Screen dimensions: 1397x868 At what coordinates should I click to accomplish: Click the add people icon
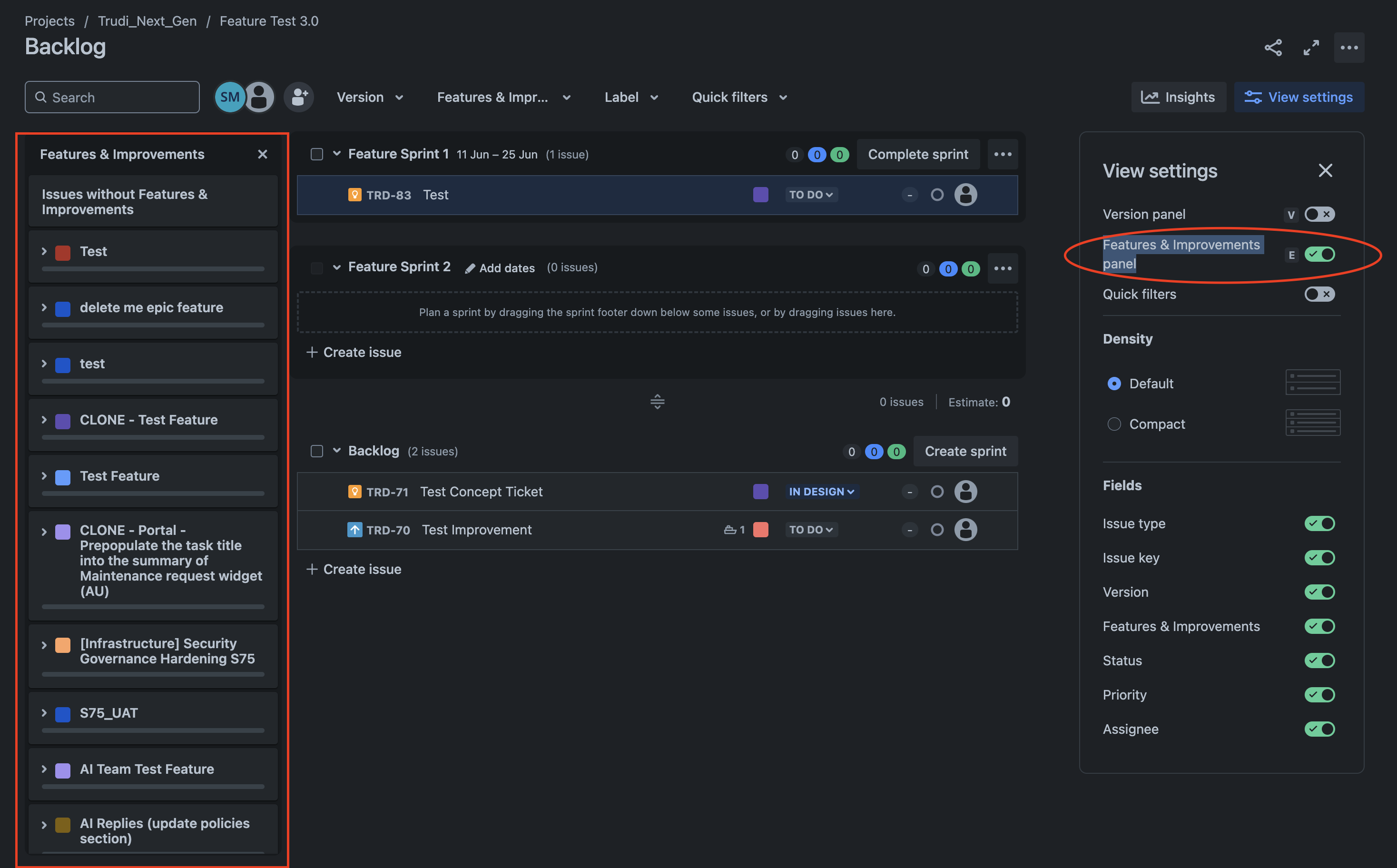tap(298, 97)
